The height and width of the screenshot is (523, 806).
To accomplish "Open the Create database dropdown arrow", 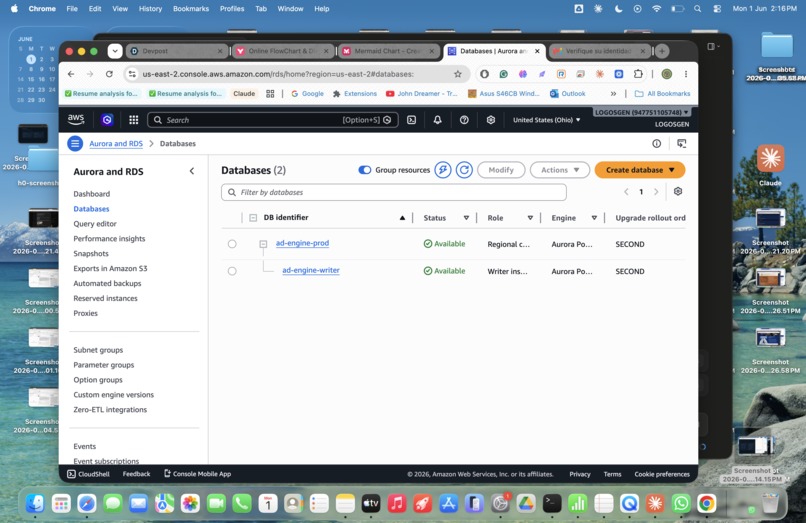I will (x=671, y=170).
